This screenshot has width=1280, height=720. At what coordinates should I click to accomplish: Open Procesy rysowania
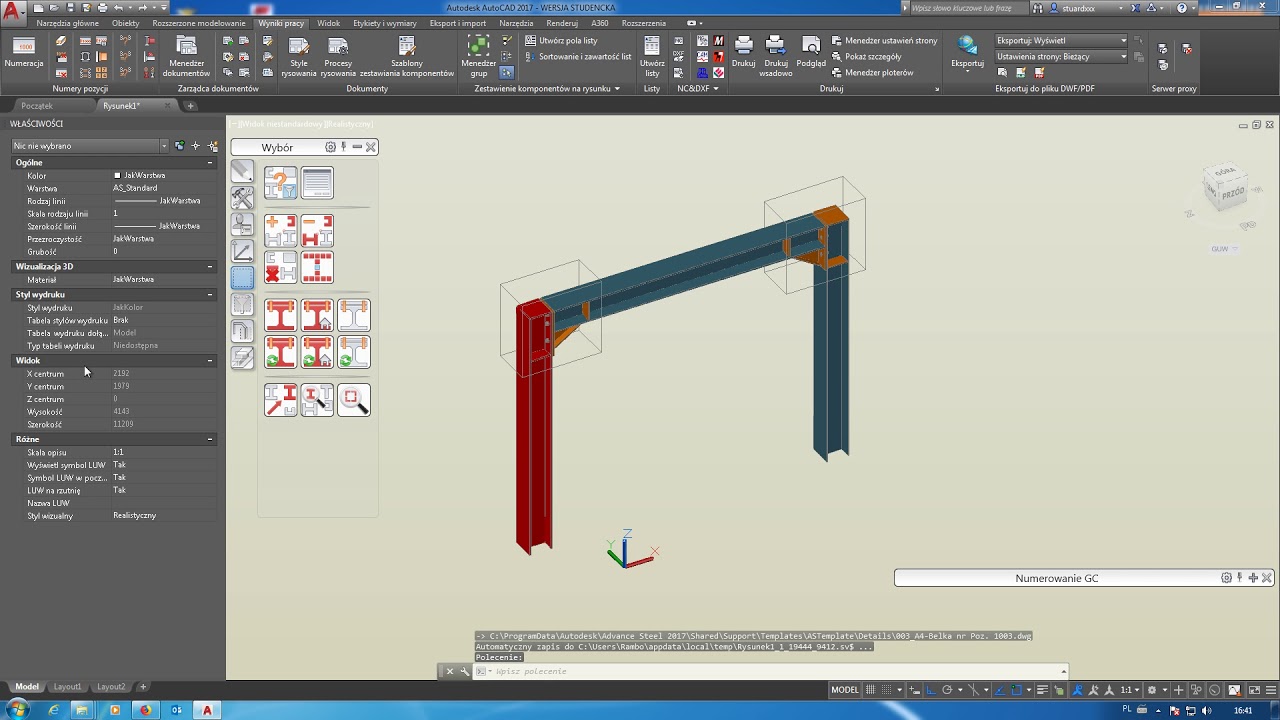click(338, 56)
